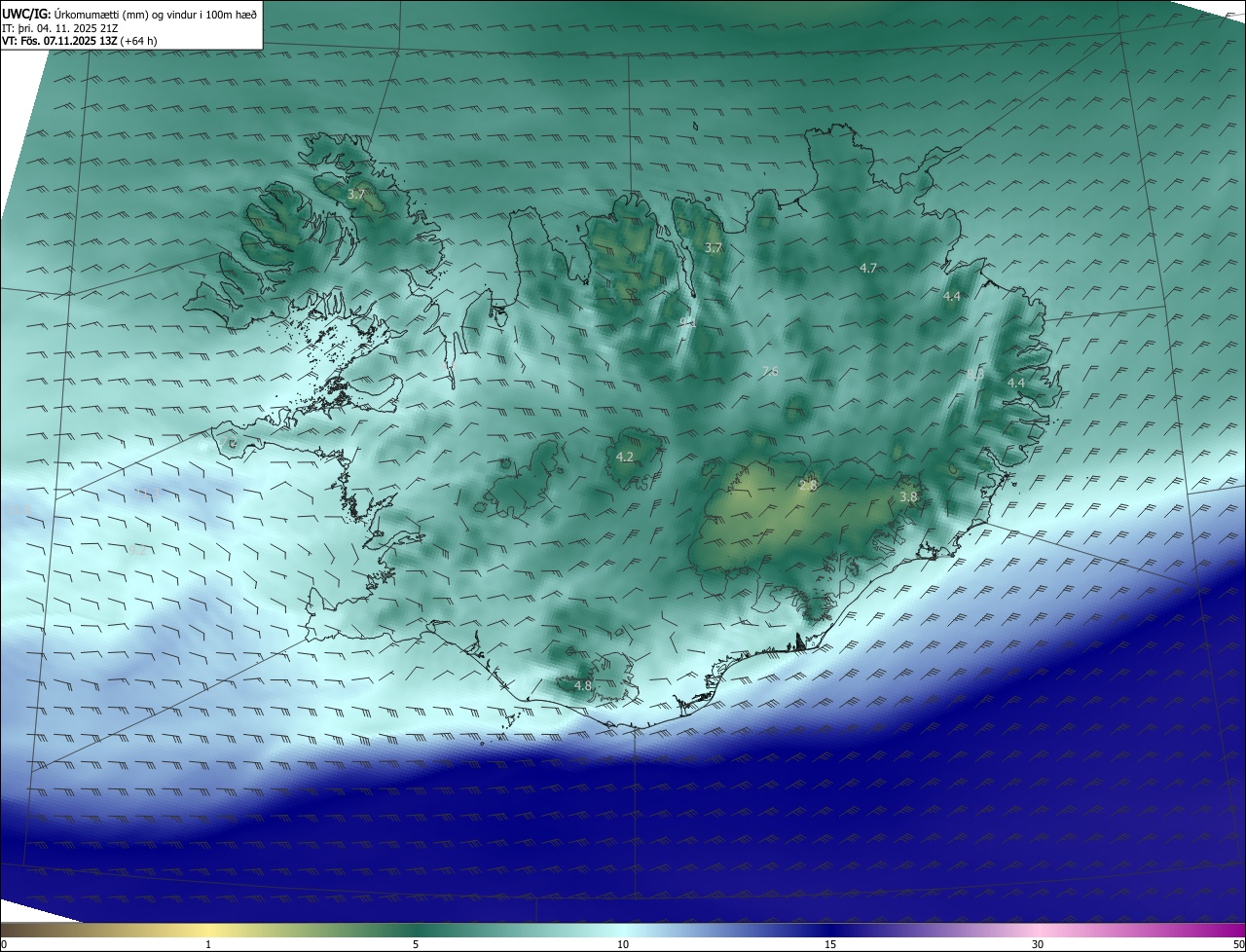Click the '5' tick on the color scale
Screen dimensions: 1246x952
pos(416,944)
